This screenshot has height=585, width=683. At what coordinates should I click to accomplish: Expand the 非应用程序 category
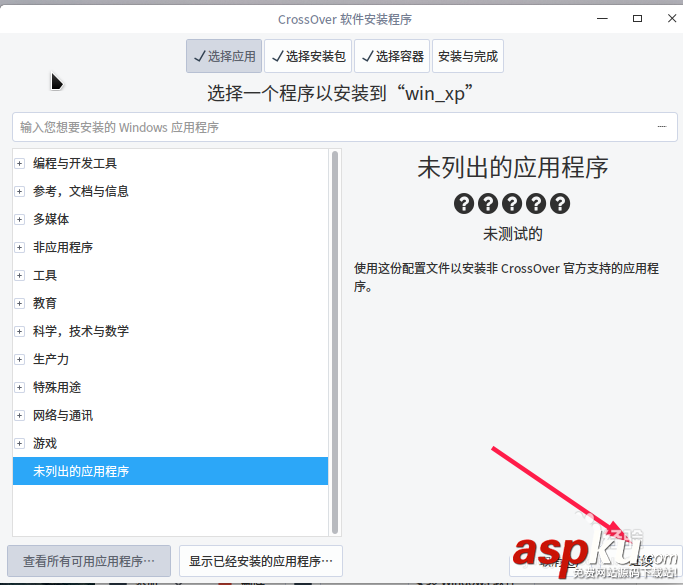tap(19, 247)
